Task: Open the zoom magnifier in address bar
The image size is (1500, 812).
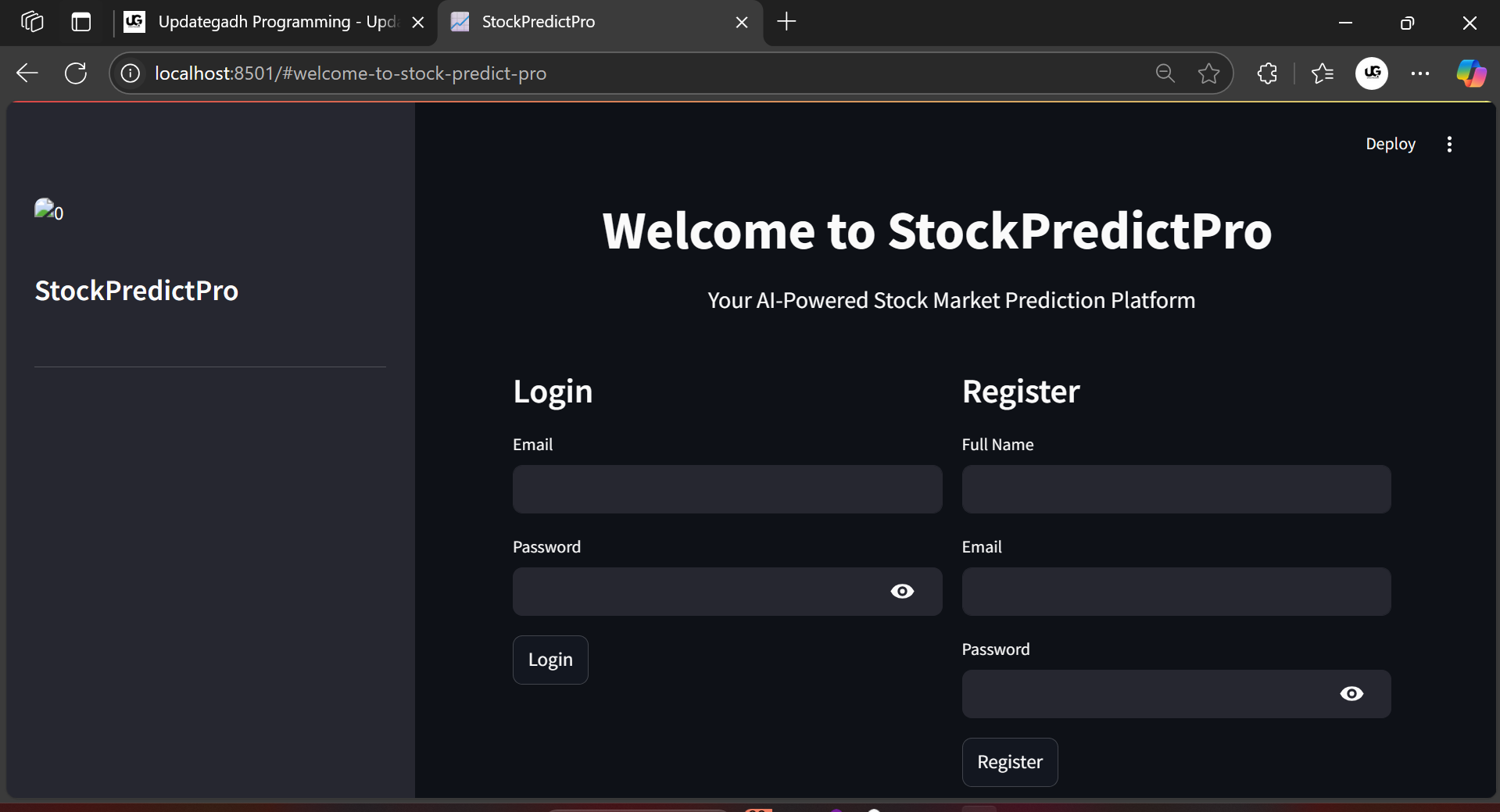Action: point(1165,73)
